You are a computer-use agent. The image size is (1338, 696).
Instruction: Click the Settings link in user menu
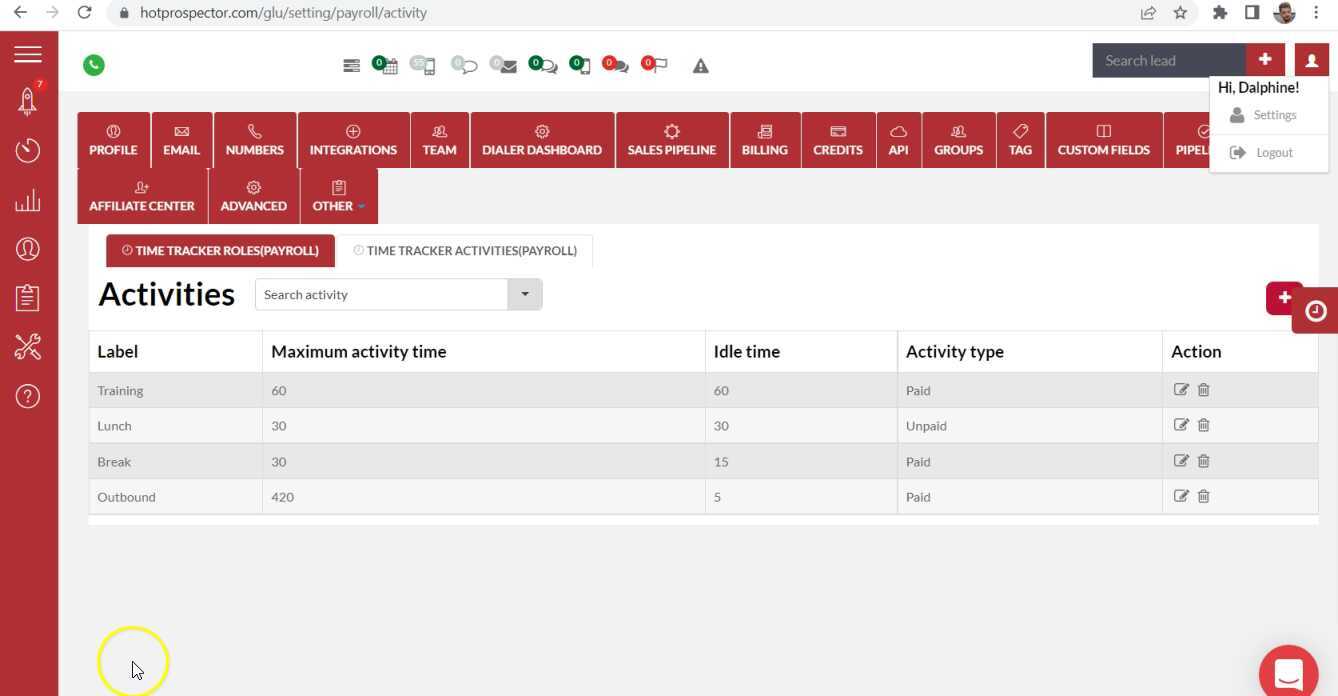pyautogui.click(x=1274, y=115)
